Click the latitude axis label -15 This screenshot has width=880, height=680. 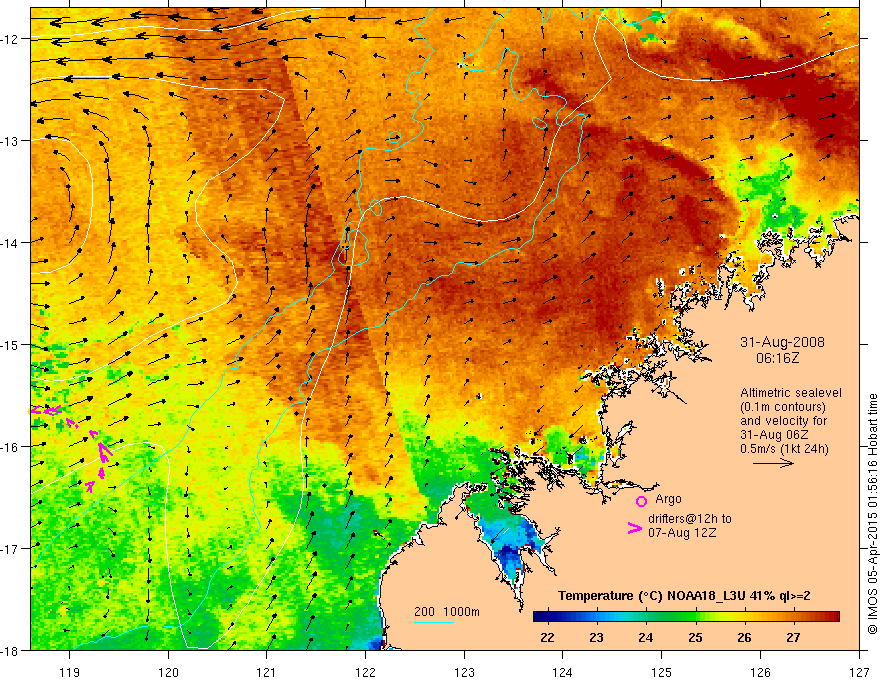click(x=11, y=344)
